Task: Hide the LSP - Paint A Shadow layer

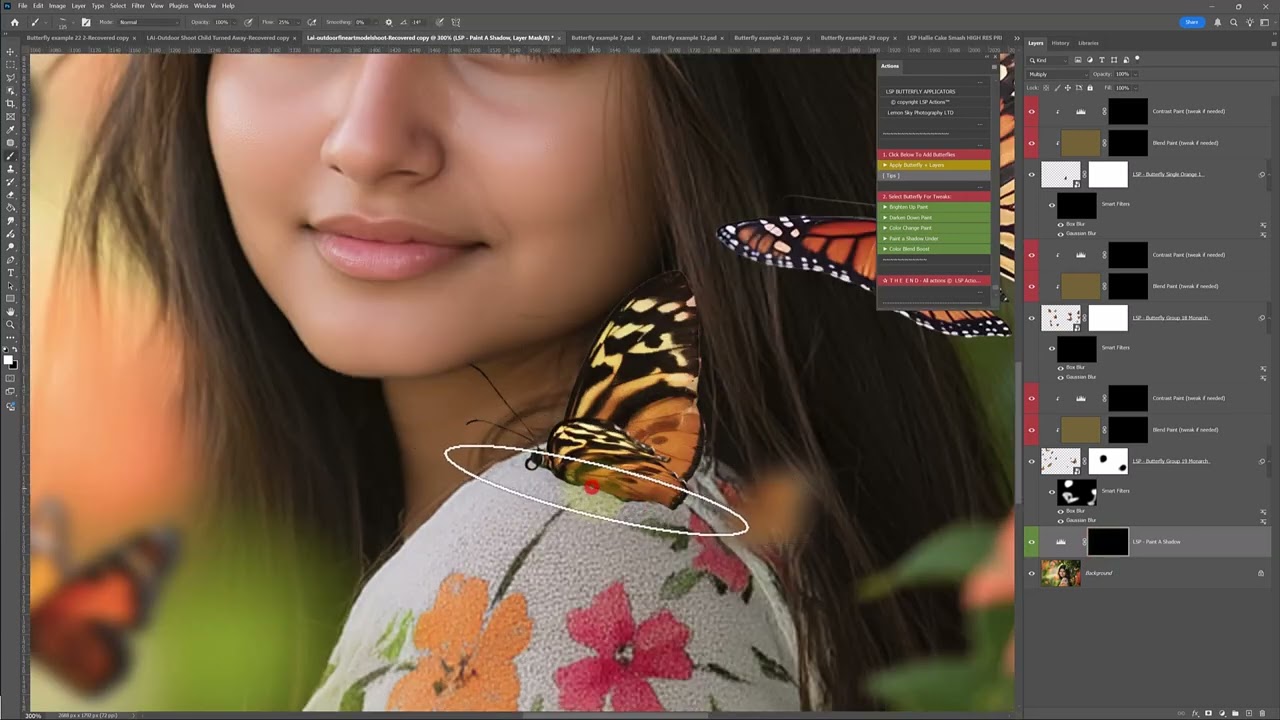Action: click(x=1032, y=542)
